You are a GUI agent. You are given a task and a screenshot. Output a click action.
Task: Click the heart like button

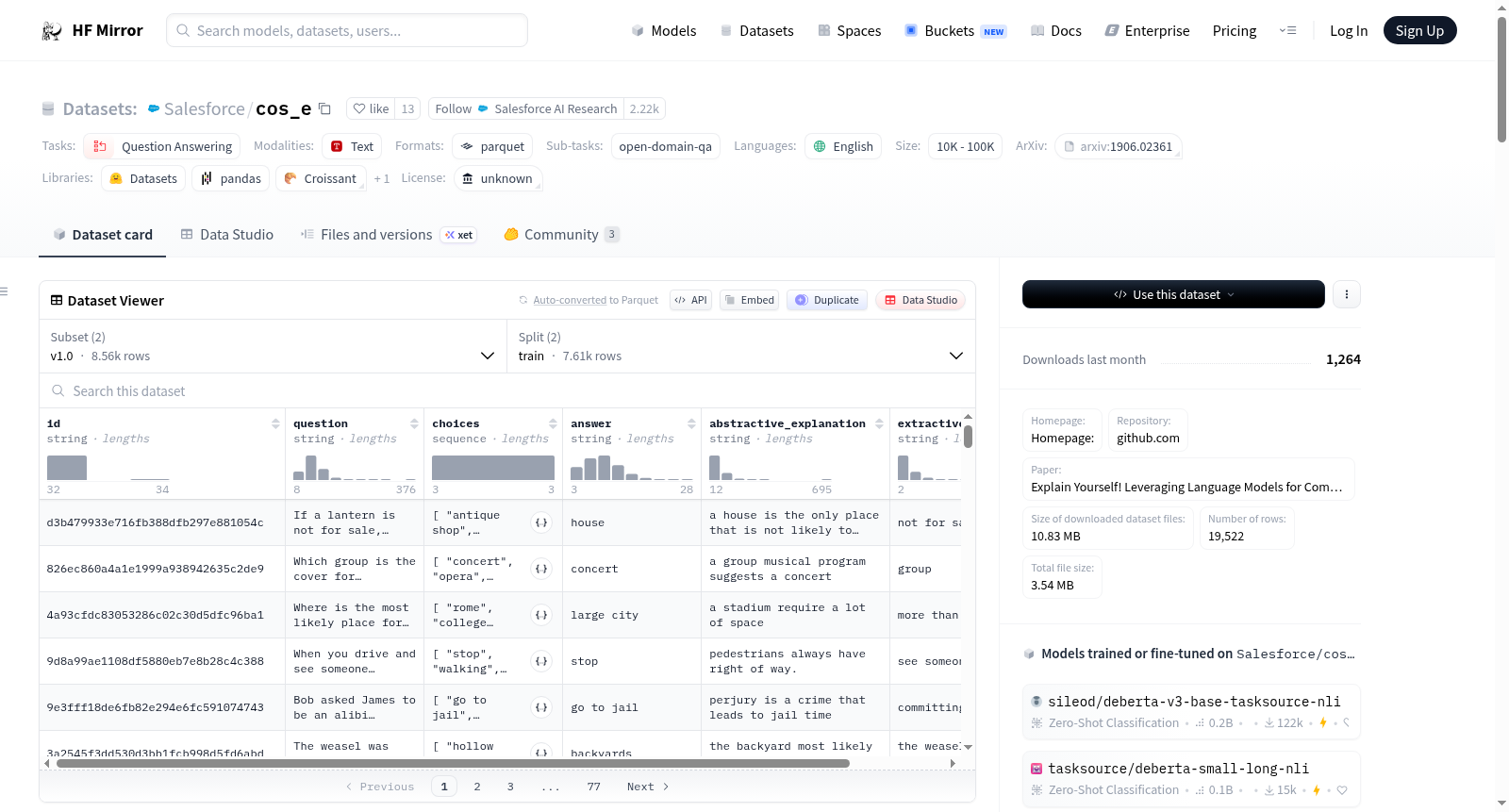point(371,108)
